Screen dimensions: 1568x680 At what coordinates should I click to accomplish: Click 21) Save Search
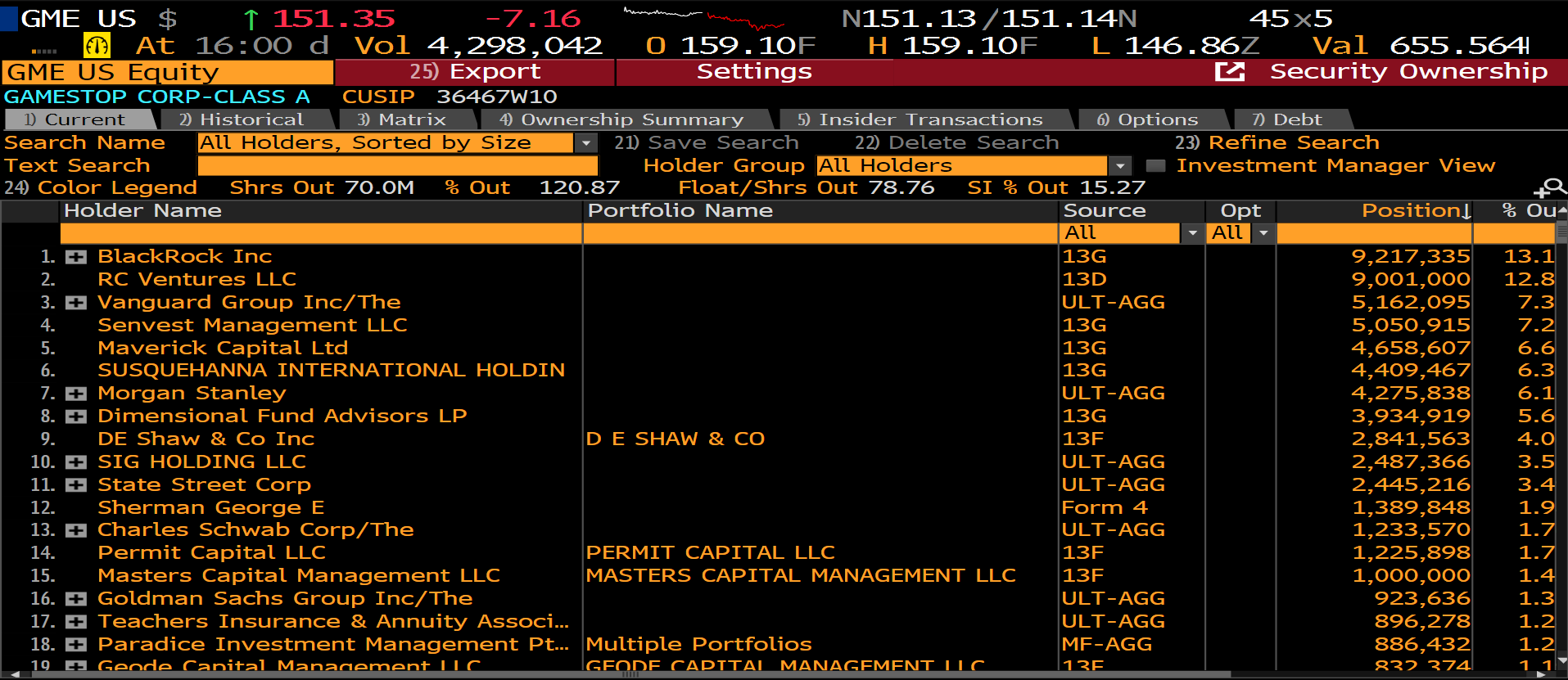click(x=706, y=142)
